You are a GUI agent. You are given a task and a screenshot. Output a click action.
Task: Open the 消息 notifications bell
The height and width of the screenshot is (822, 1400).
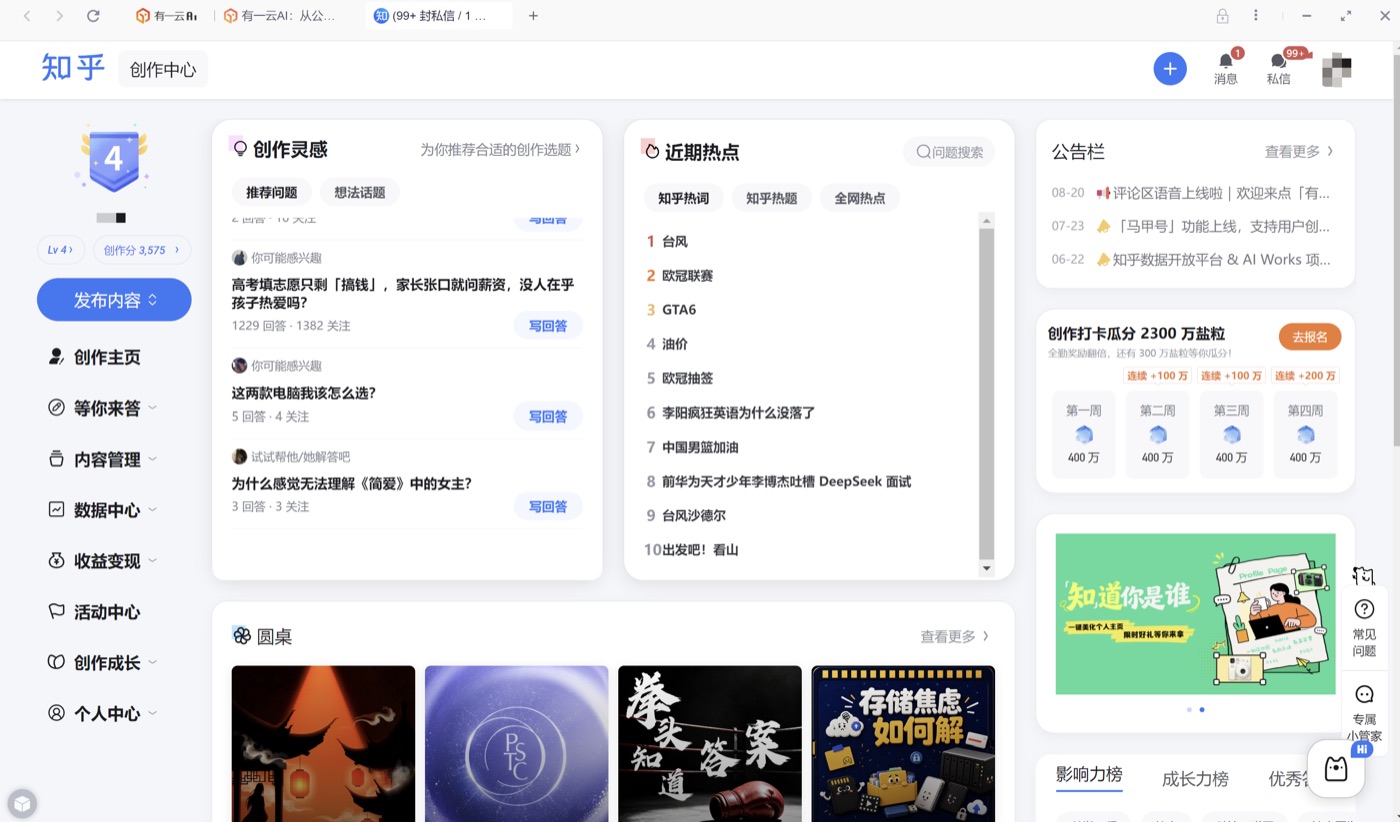(1226, 68)
